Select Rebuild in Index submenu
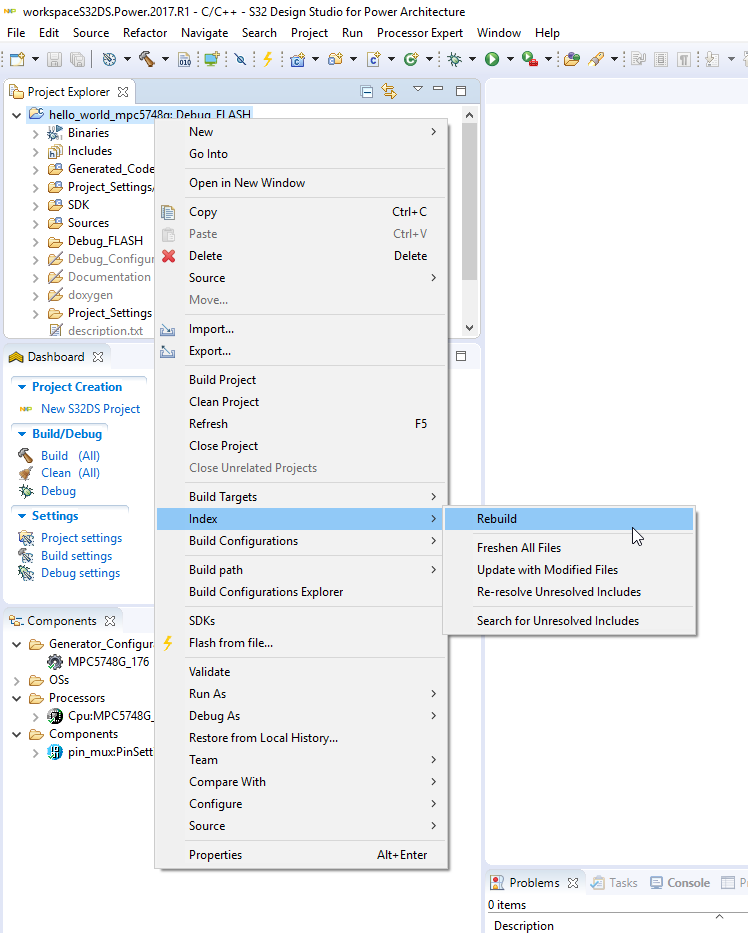Image resolution: width=748 pixels, height=933 pixels. tap(569, 519)
